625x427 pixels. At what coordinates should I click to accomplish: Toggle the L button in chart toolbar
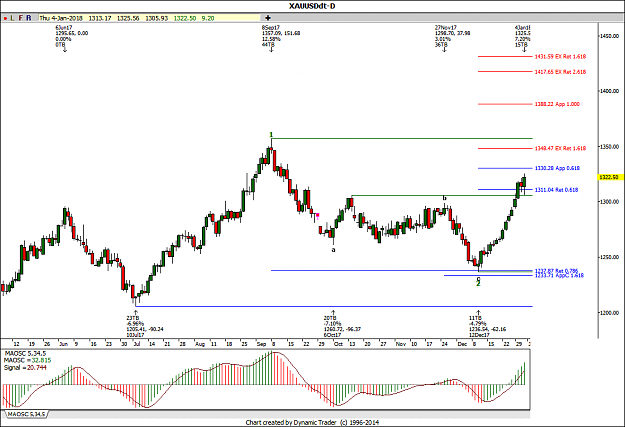click(x=12, y=18)
